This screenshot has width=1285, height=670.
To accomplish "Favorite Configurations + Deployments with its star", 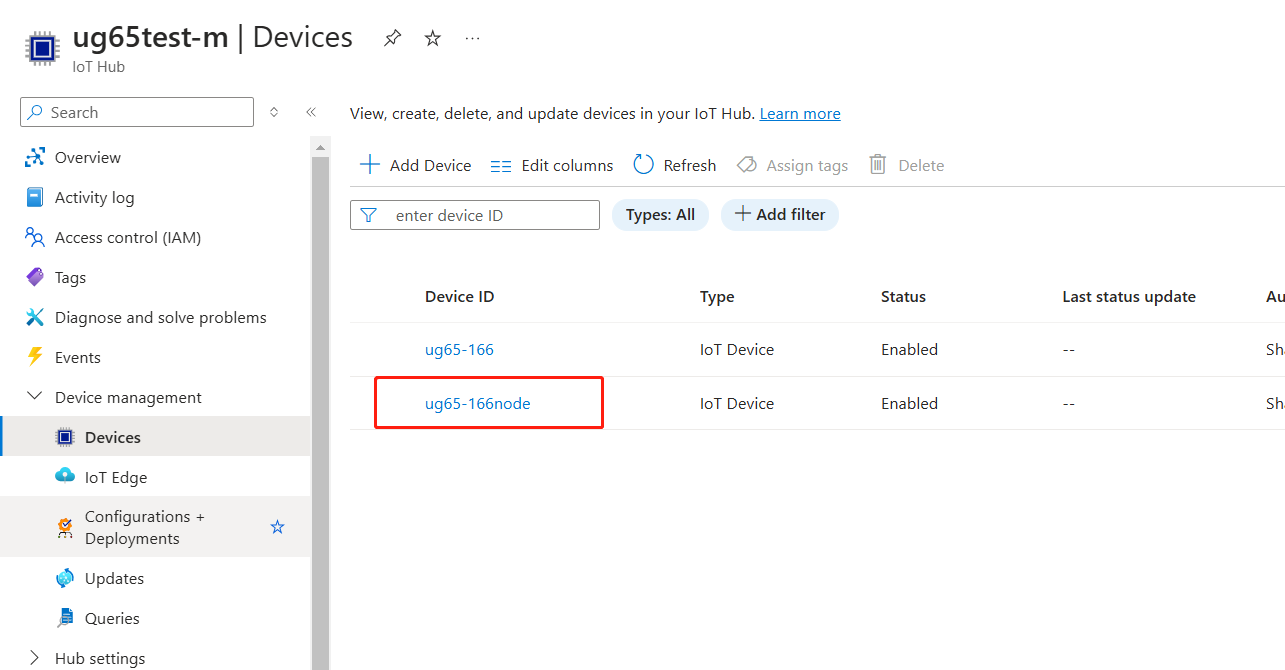I will (x=278, y=527).
